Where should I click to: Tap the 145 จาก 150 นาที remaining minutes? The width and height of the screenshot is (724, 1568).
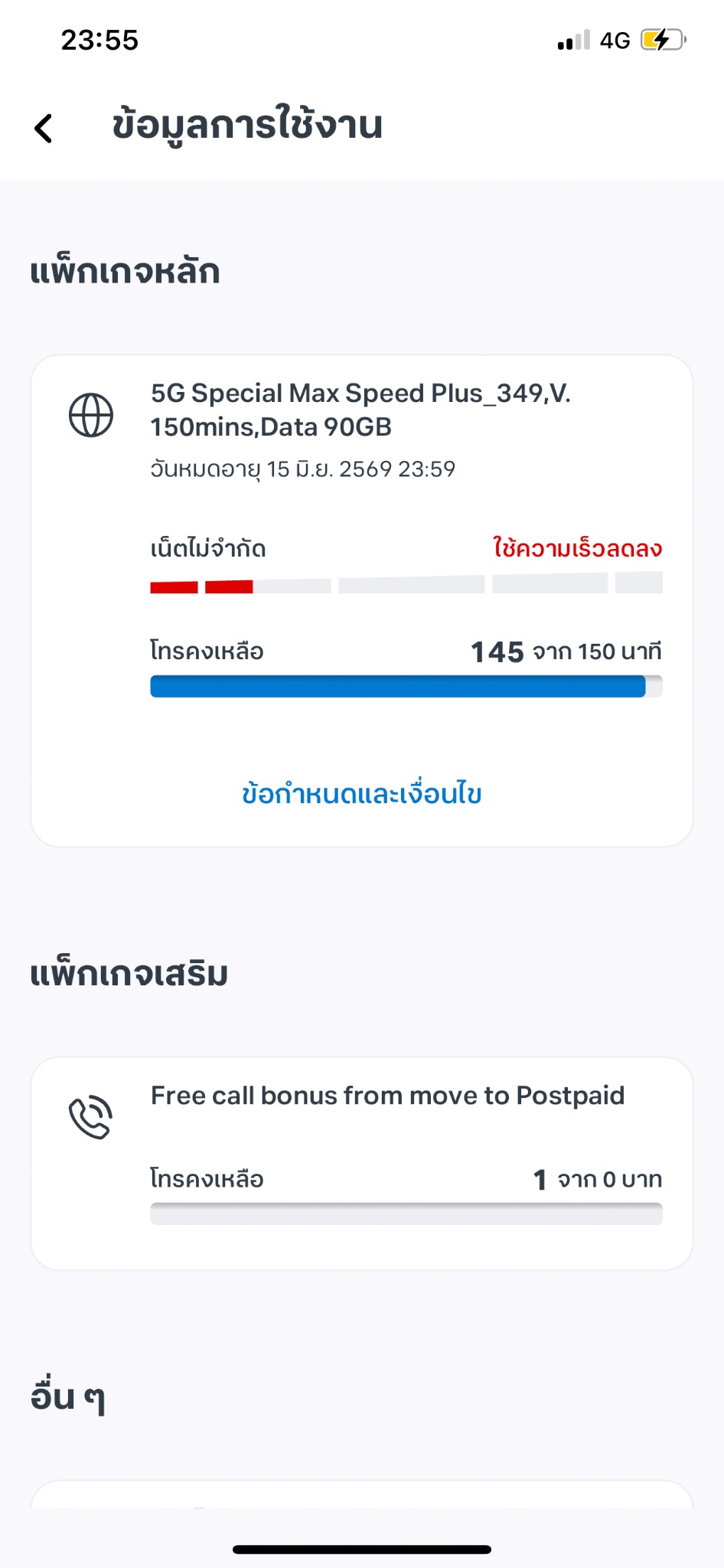(x=566, y=652)
